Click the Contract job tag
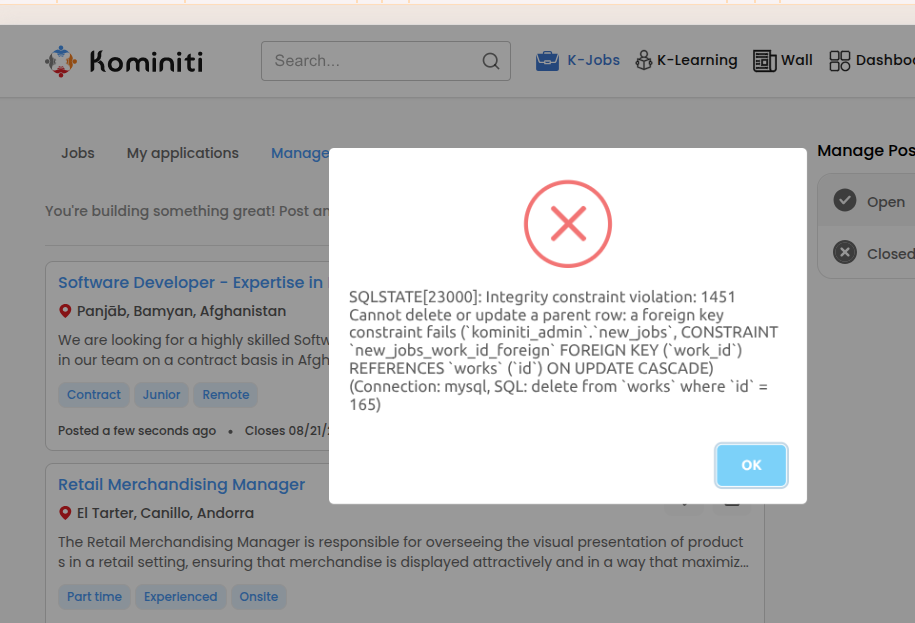Screen dimensions: 915x623 pos(94,395)
